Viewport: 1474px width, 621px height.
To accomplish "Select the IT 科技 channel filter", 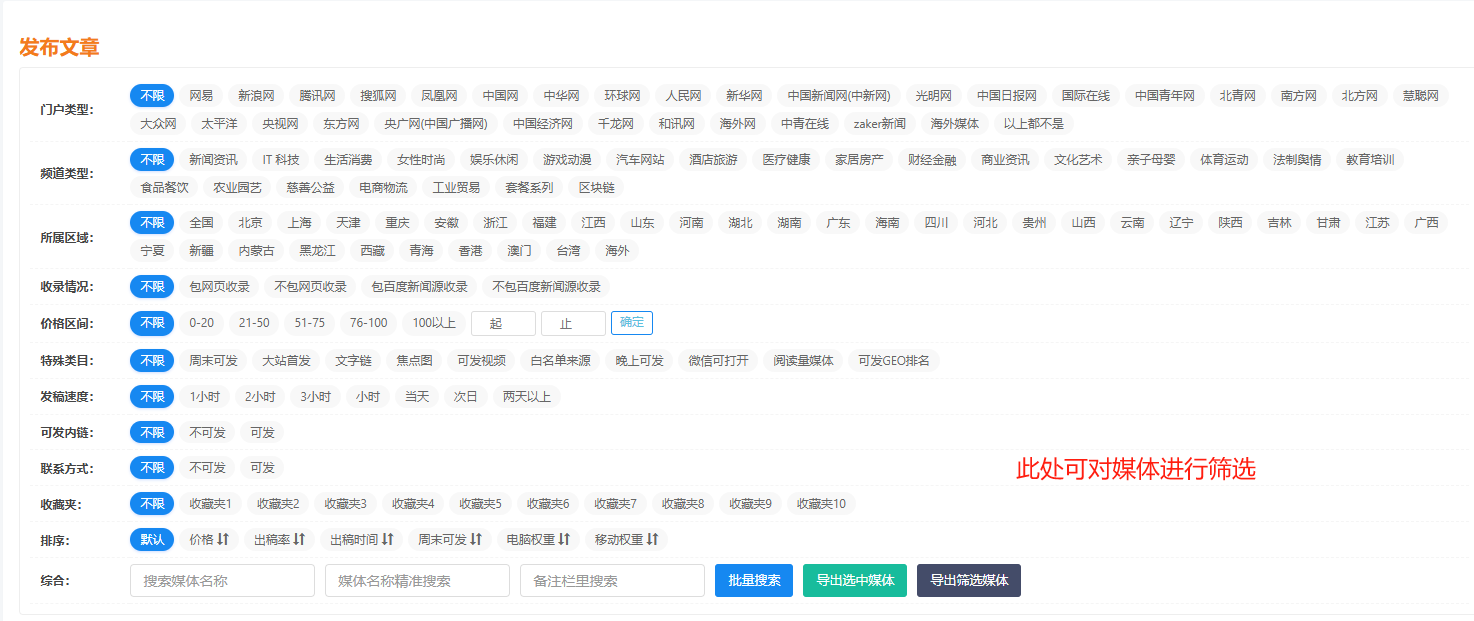I will pos(281,160).
